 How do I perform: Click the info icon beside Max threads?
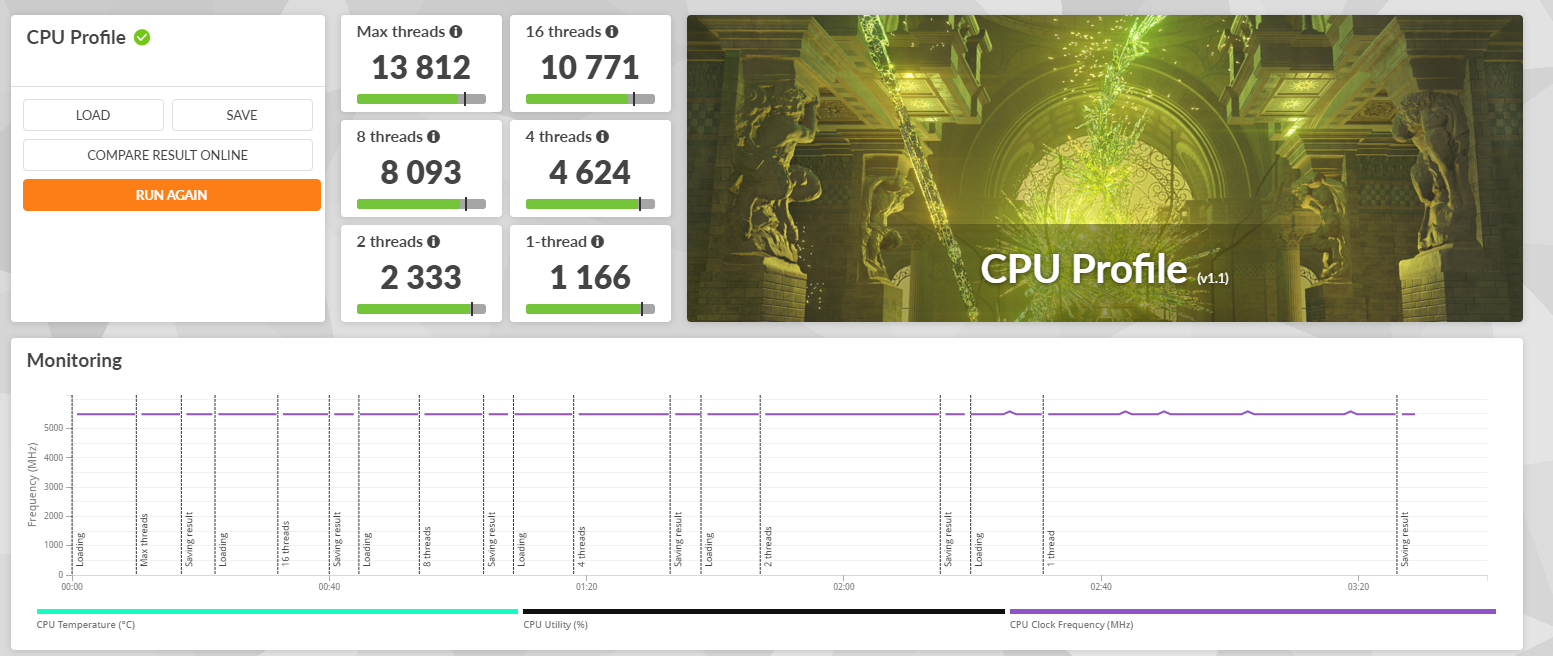click(456, 32)
